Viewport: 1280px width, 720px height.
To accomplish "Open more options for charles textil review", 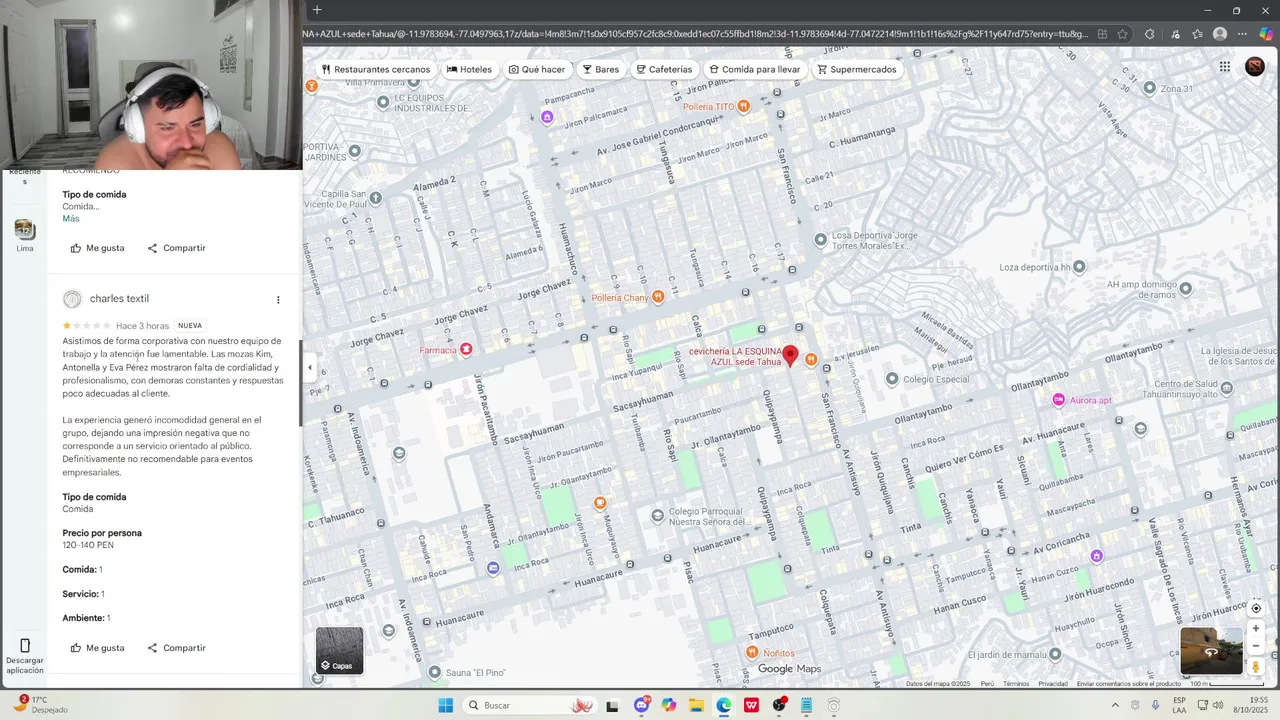I will (278, 300).
